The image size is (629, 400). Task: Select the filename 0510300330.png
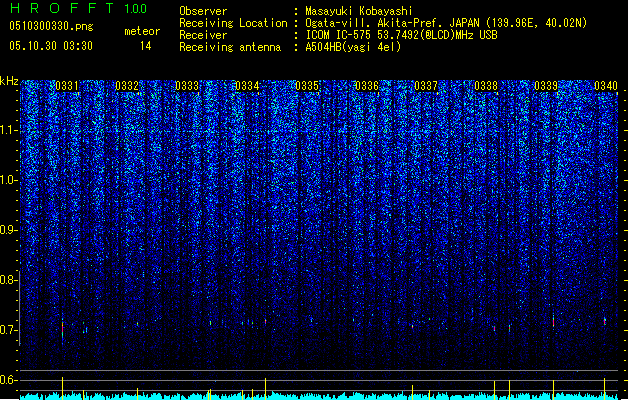[x=51, y=26]
